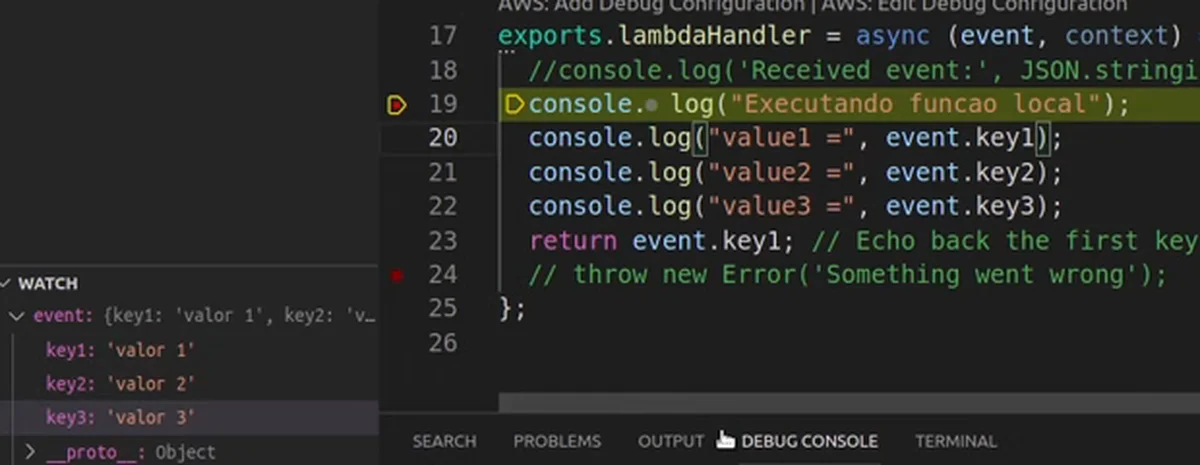Click line number 17 in the gutter
1200x465 pixels.
pyautogui.click(x=443, y=37)
